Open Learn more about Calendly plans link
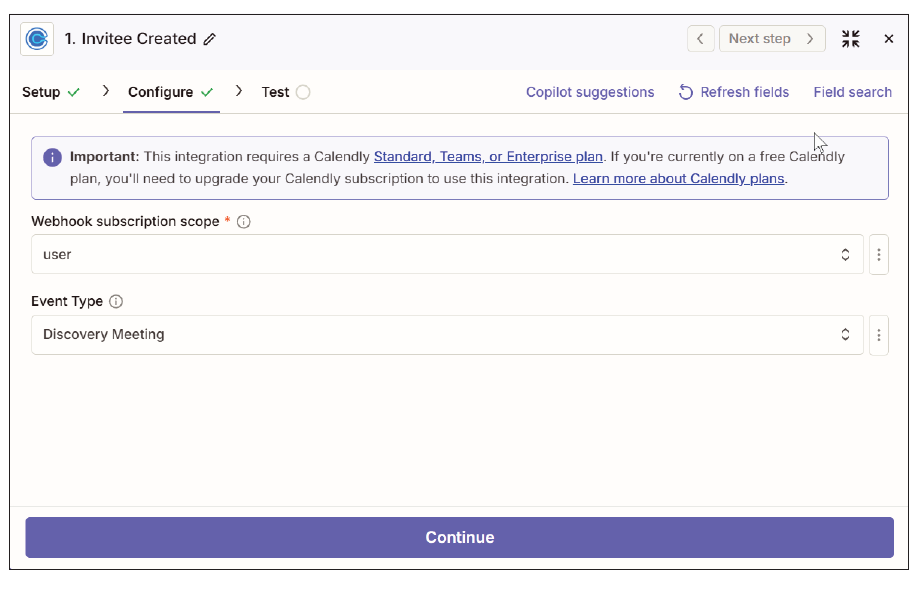 tap(678, 178)
